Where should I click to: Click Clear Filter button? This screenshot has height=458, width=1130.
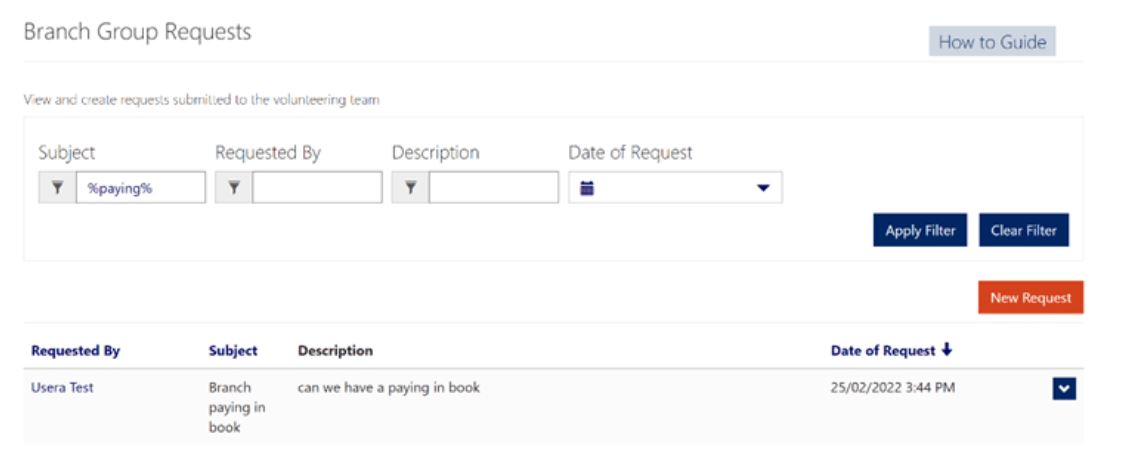point(1023,230)
